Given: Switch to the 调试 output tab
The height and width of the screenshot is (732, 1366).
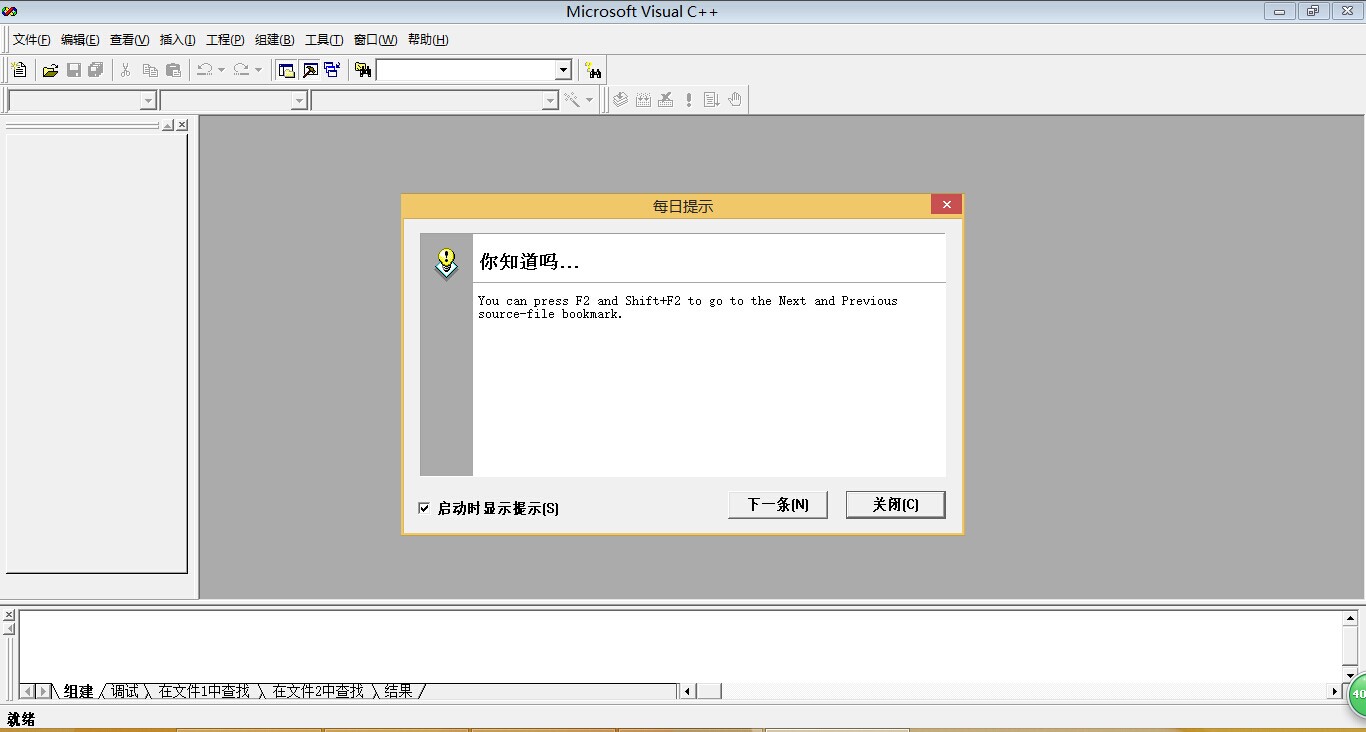Looking at the screenshot, I should [x=125, y=691].
